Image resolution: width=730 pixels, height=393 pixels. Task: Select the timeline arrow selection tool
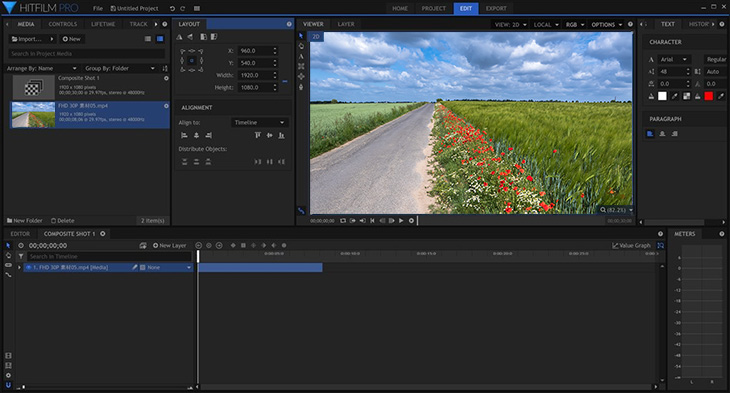[x=8, y=245]
